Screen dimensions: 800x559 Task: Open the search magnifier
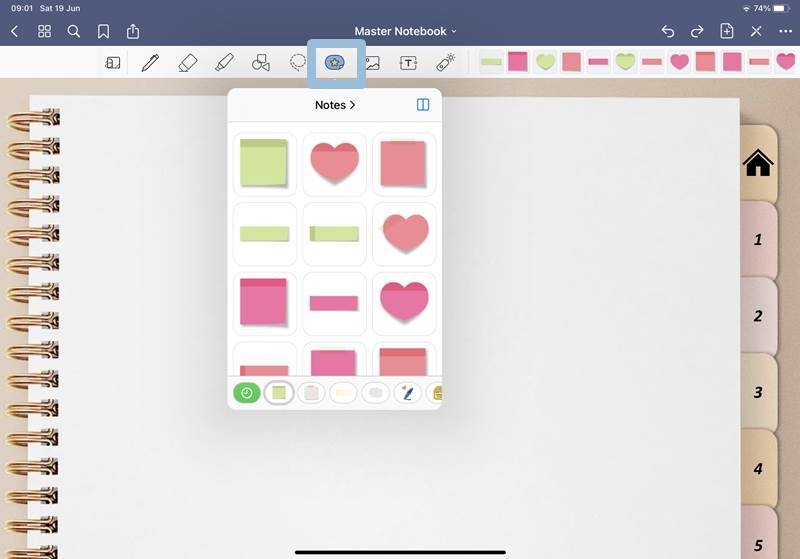pyautogui.click(x=73, y=32)
